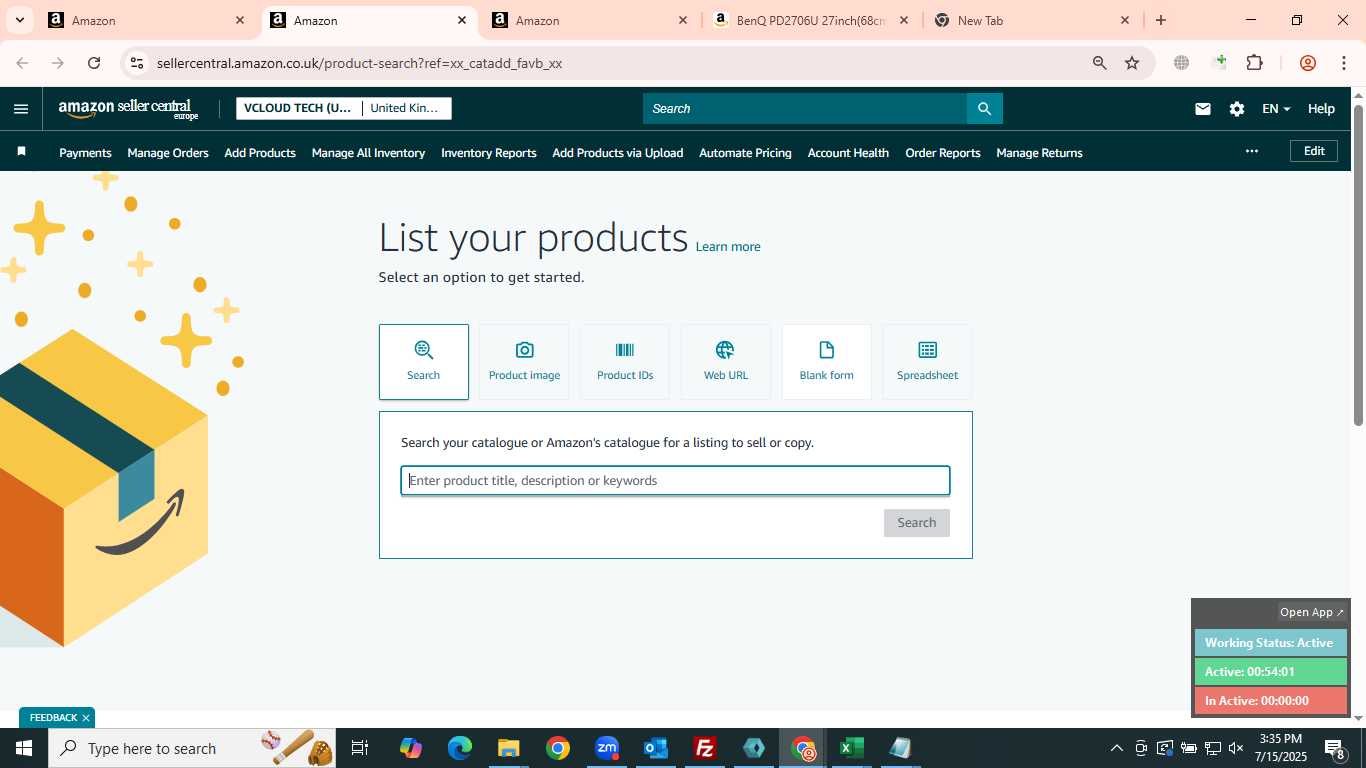Click the Windows taskbar search box
The width and height of the screenshot is (1366, 768).
[191, 748]
